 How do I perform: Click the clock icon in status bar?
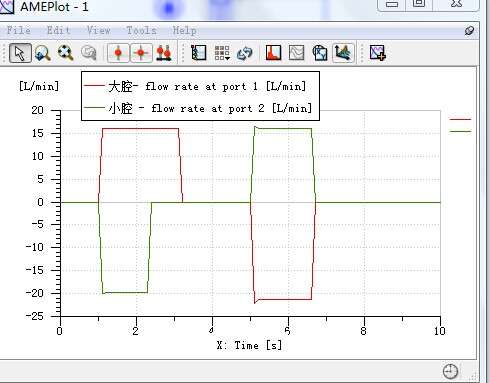(451, 371)
